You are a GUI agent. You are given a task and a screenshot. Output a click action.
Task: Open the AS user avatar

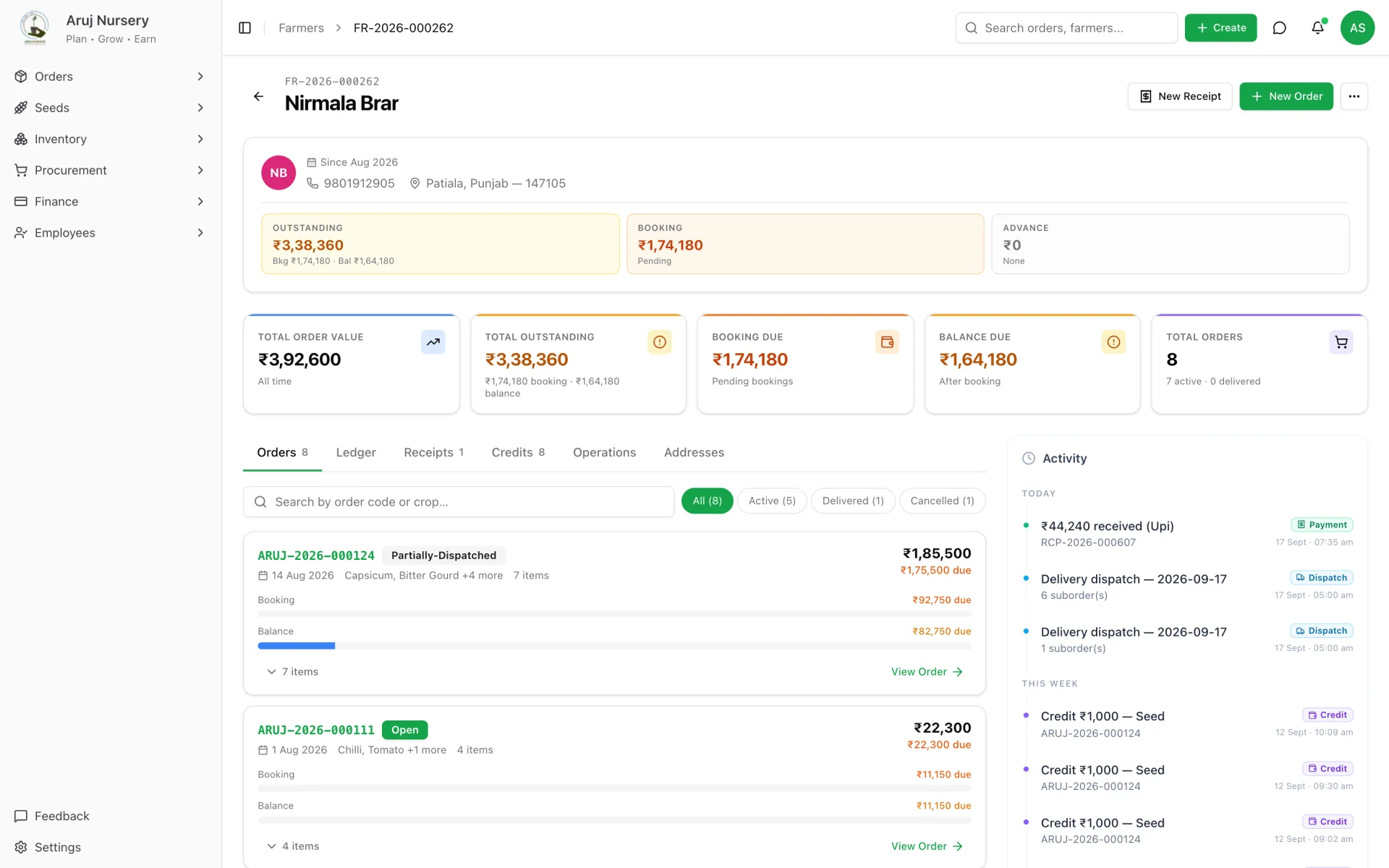click(x=1357, y=27)
